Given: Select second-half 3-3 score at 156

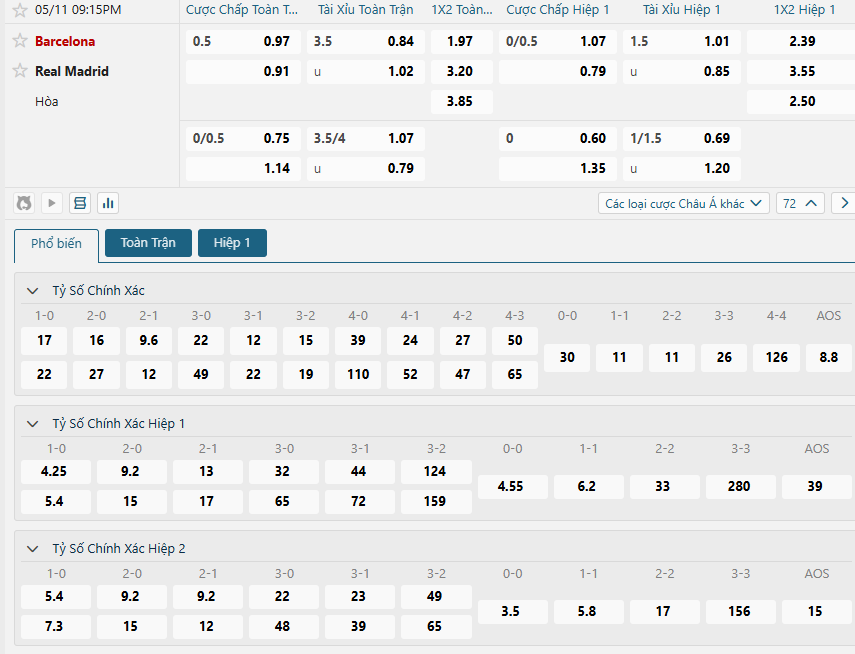Looking at the screenshot, I should pyautogui.click(x=740, y=612).
